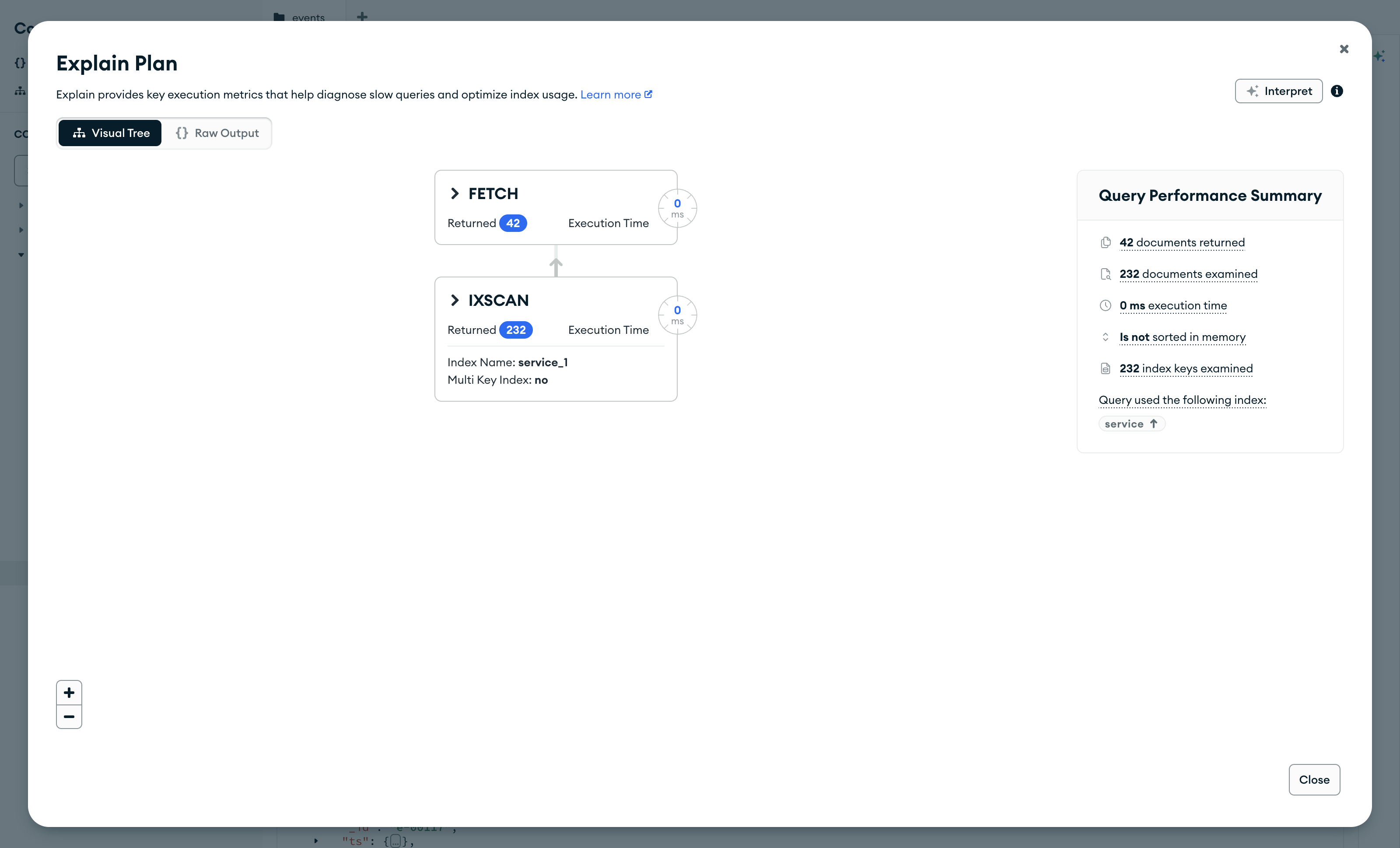Click the Interpret button

click(1278, 91)
